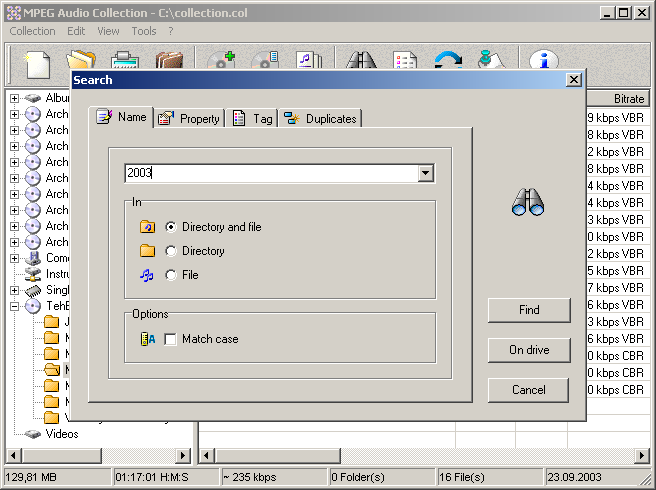This screenshot has height=490, width=656.
Task: Choose the Directory search option
Action: [x=171, y=251]
